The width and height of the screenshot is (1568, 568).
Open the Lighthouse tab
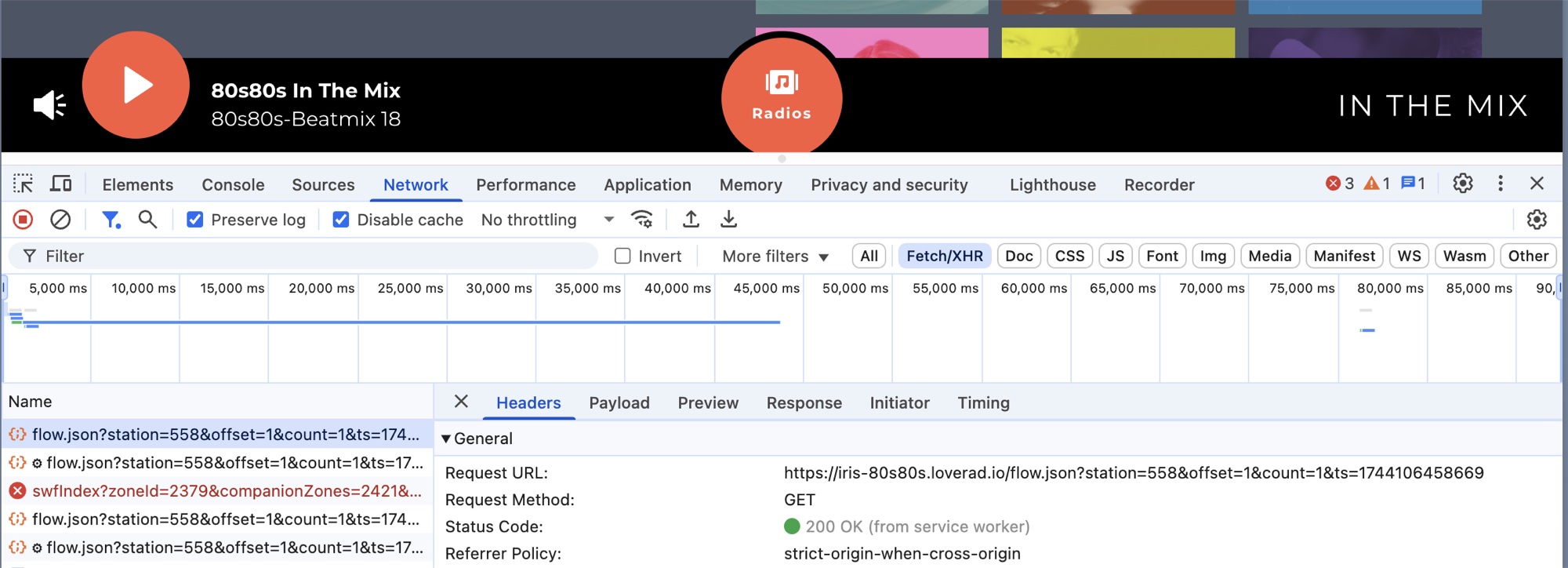[1053, 184]
